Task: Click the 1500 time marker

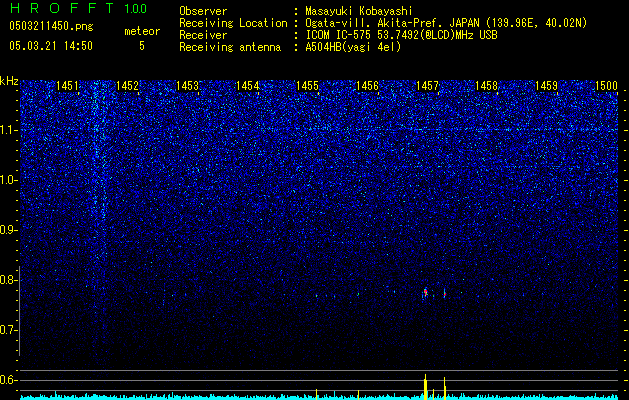Action: click(606, 86)
